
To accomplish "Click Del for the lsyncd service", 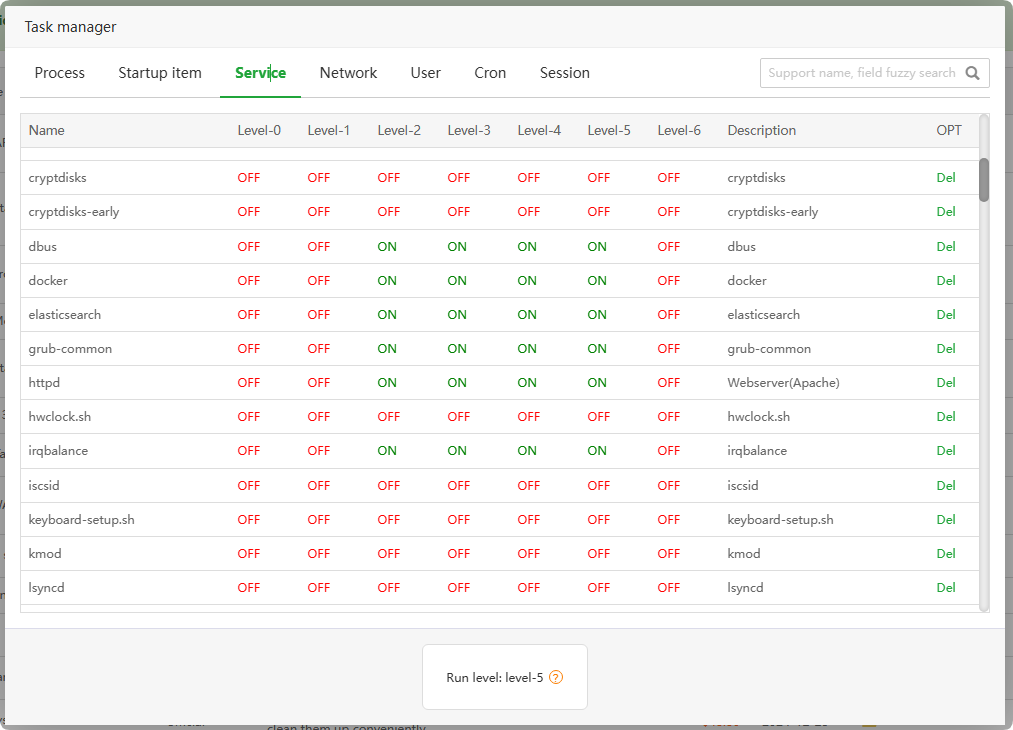I will [946, 588].
